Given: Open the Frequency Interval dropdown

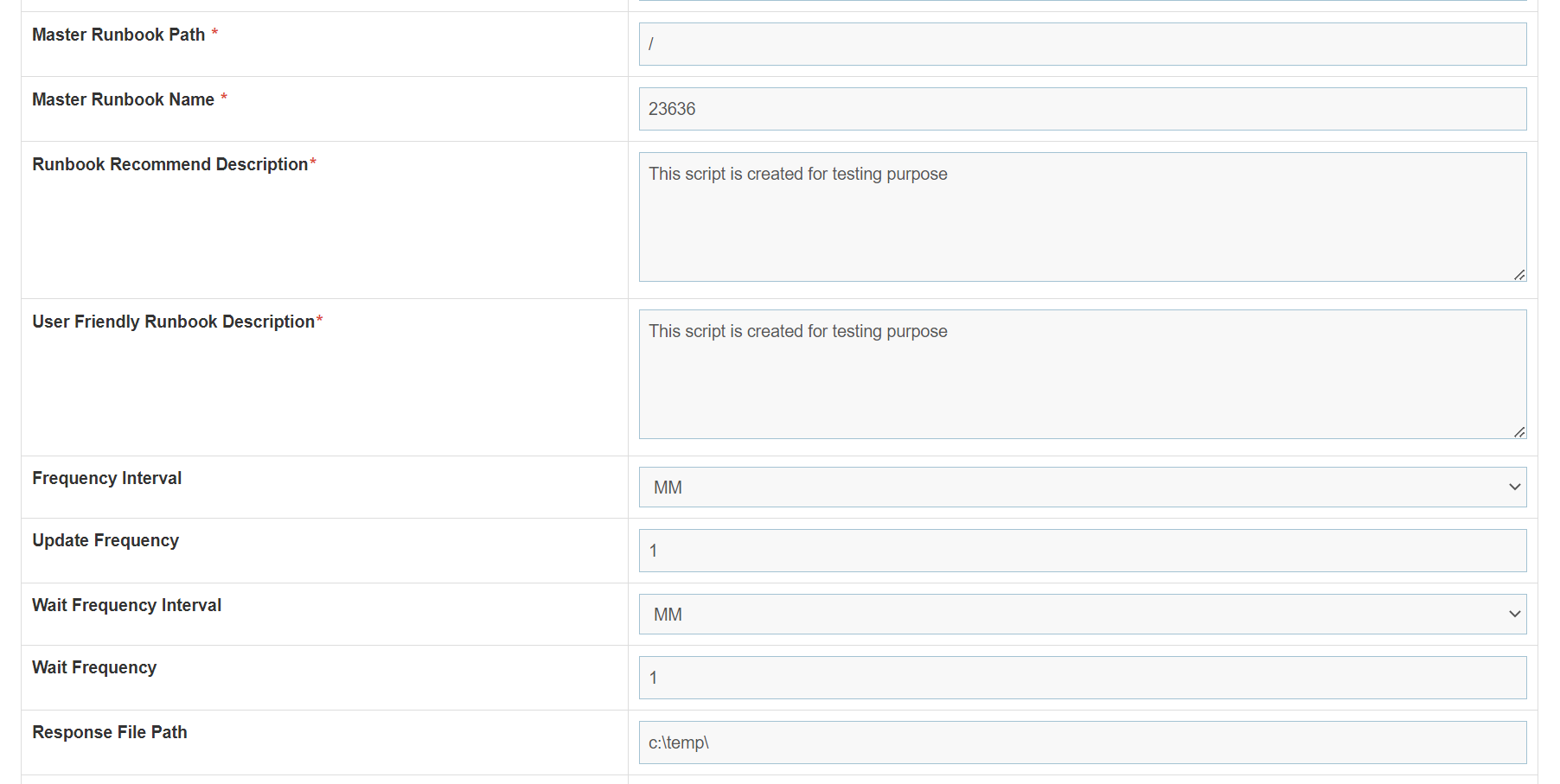Looking at the screenshot, I should tap(1082, 488).
